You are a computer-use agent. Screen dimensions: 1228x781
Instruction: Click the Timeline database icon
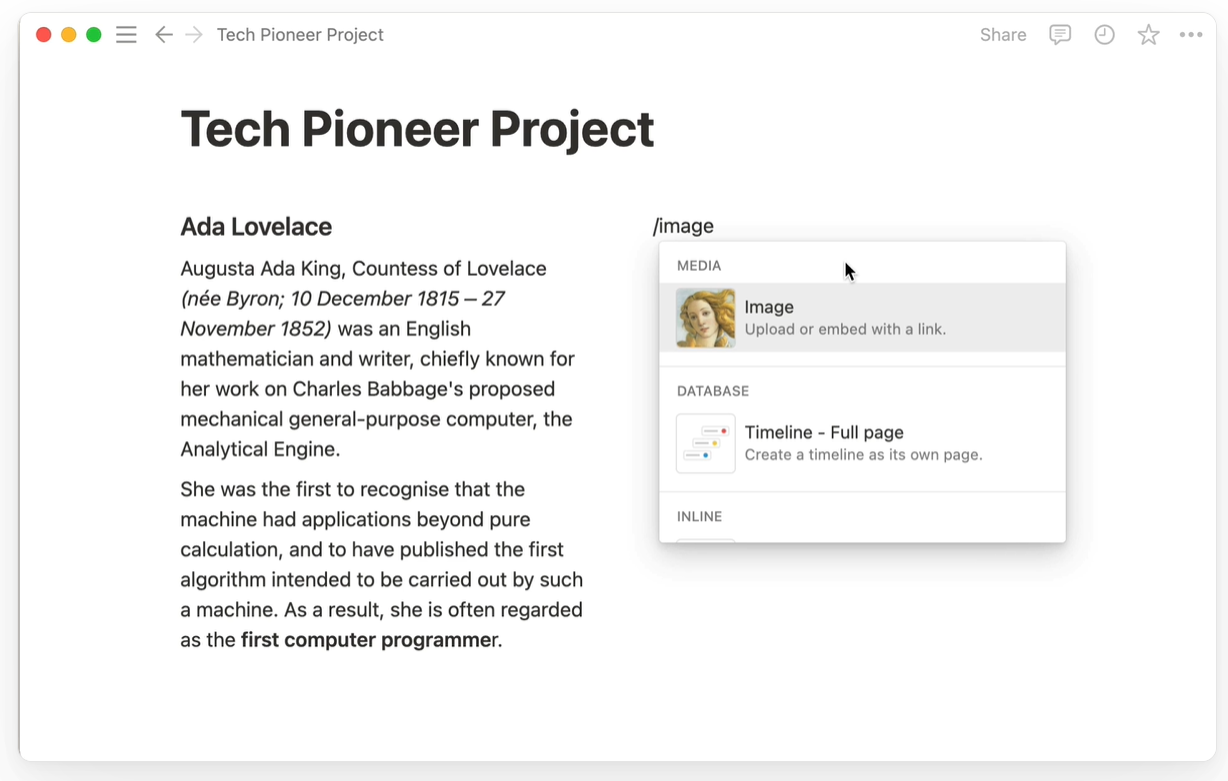[x=706, y=443]
